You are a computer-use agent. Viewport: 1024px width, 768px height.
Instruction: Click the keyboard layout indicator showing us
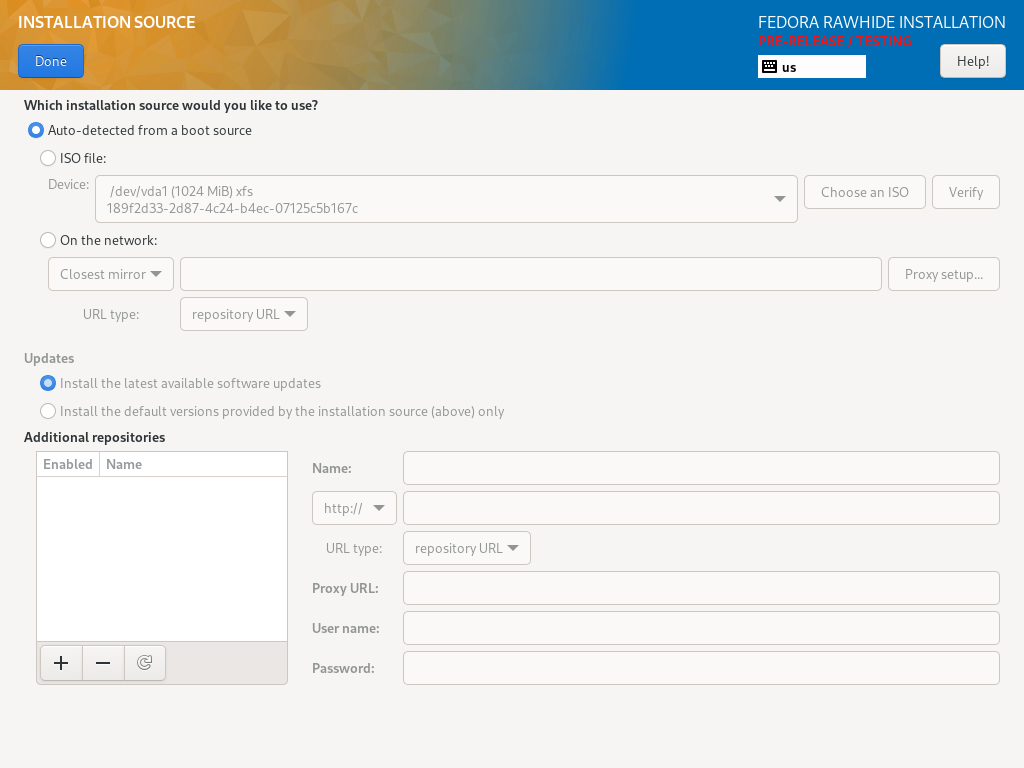(811, 66)
